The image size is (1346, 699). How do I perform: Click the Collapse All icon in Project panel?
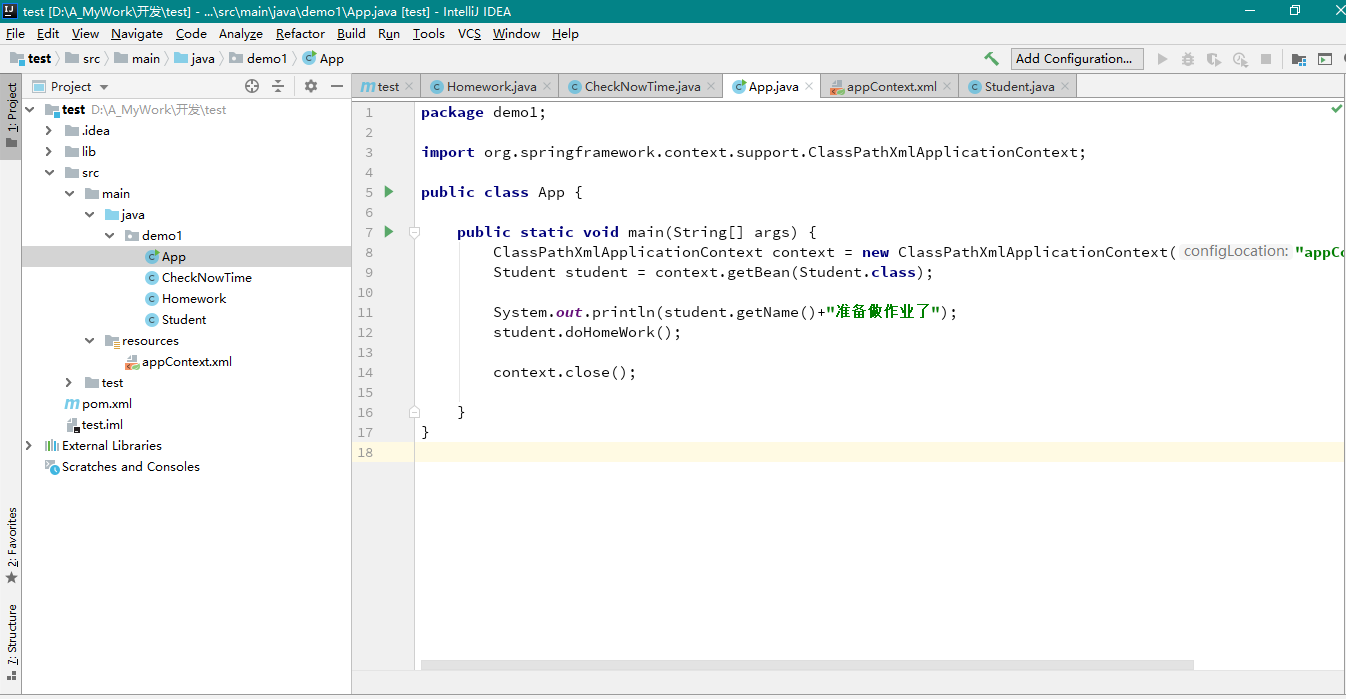tap(278, 87)
